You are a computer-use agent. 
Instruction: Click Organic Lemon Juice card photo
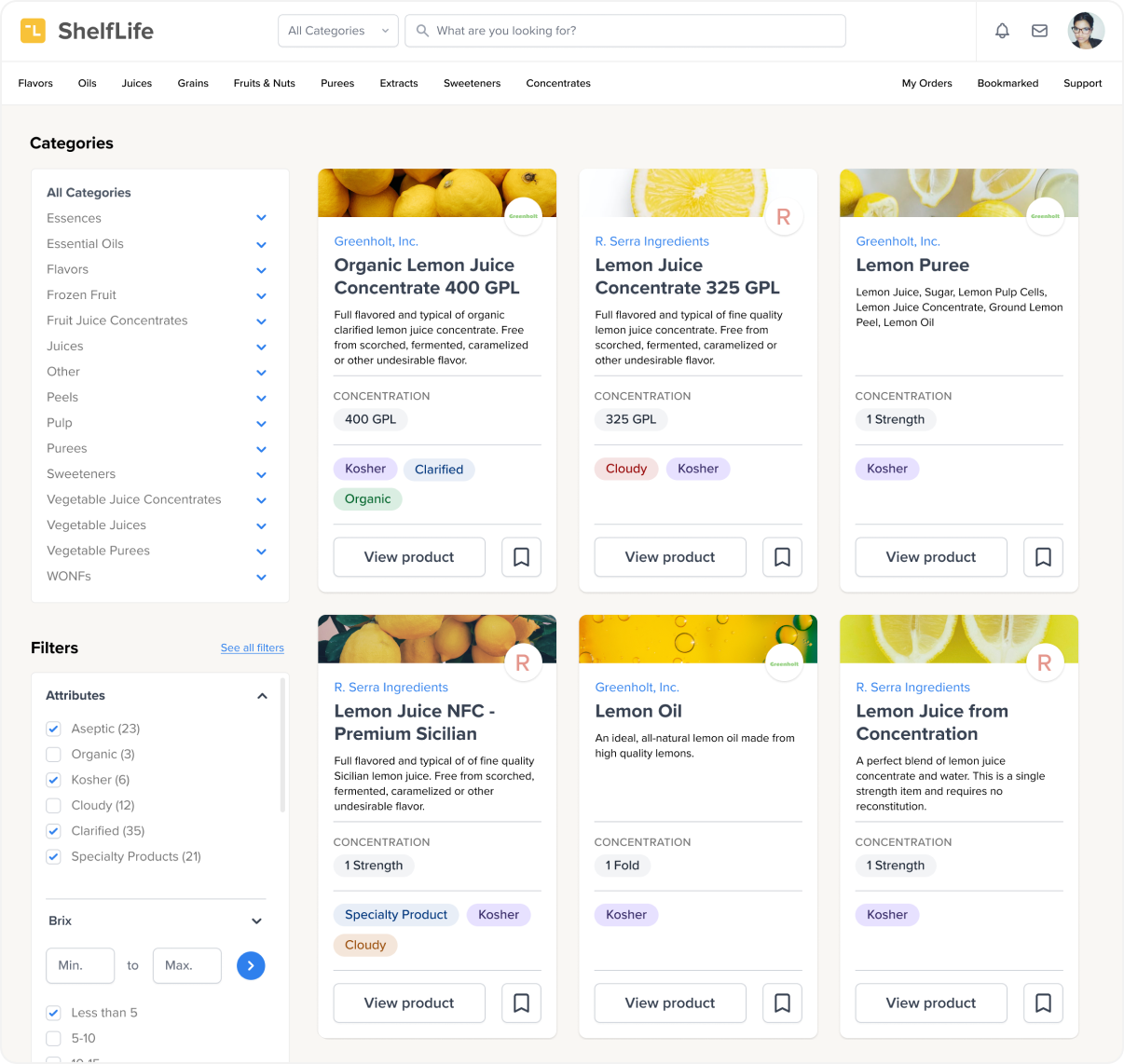click(437, 193)
